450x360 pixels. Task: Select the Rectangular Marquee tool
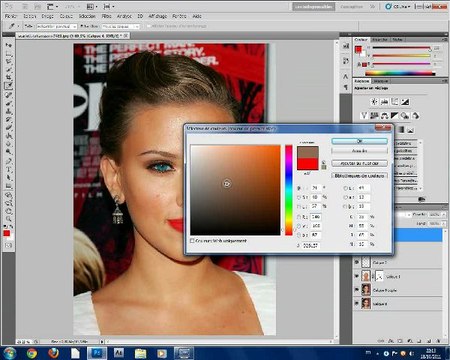click(9, 53)
